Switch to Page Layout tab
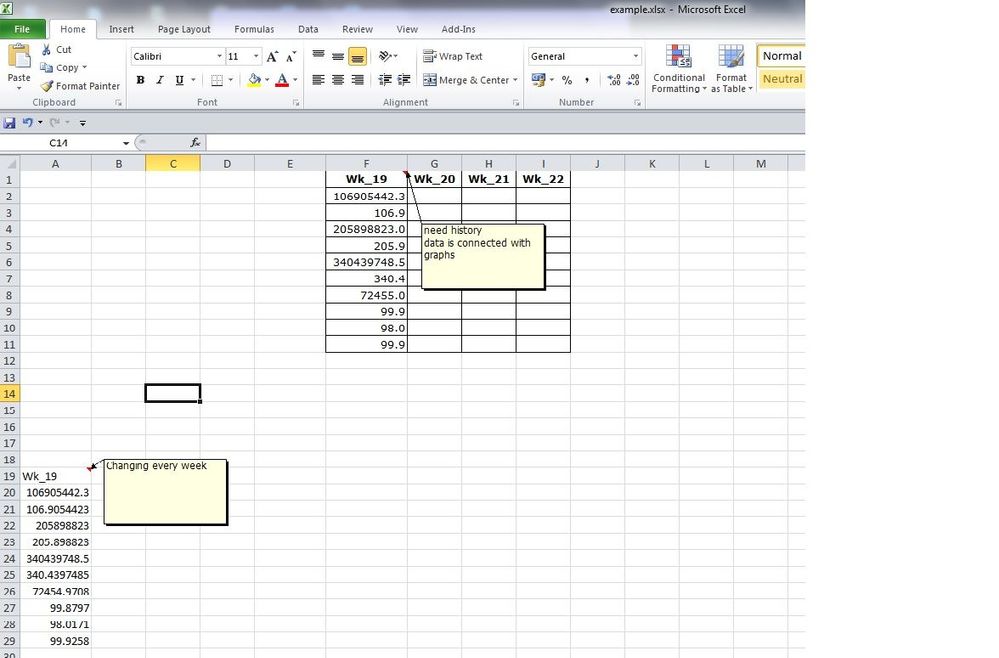Viewport: 999px width, 658px height. coord(184,29)
